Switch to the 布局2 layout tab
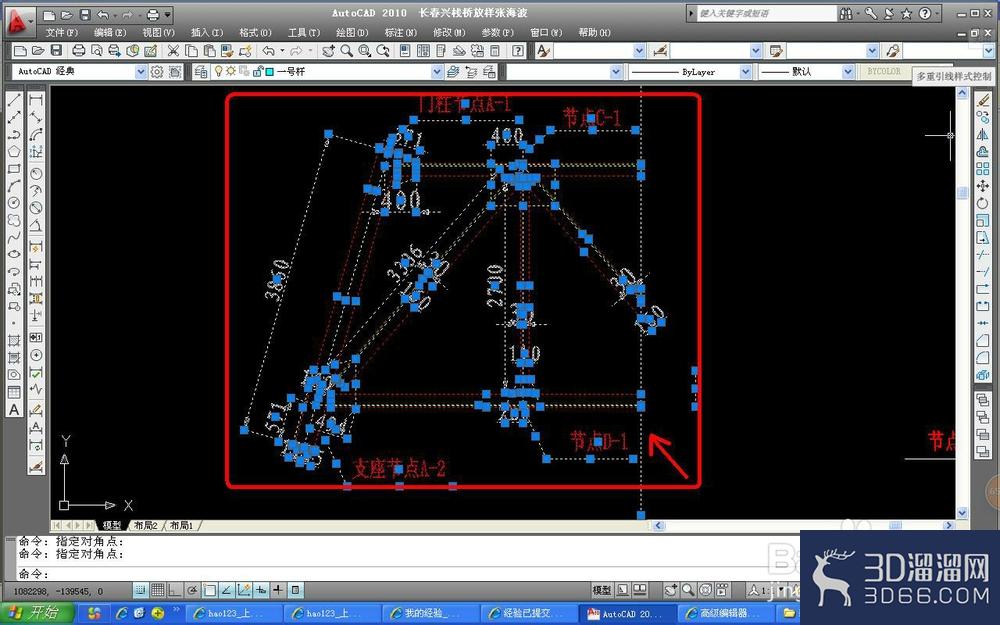This screenshot has width=1000, height=625. point(146,526)
